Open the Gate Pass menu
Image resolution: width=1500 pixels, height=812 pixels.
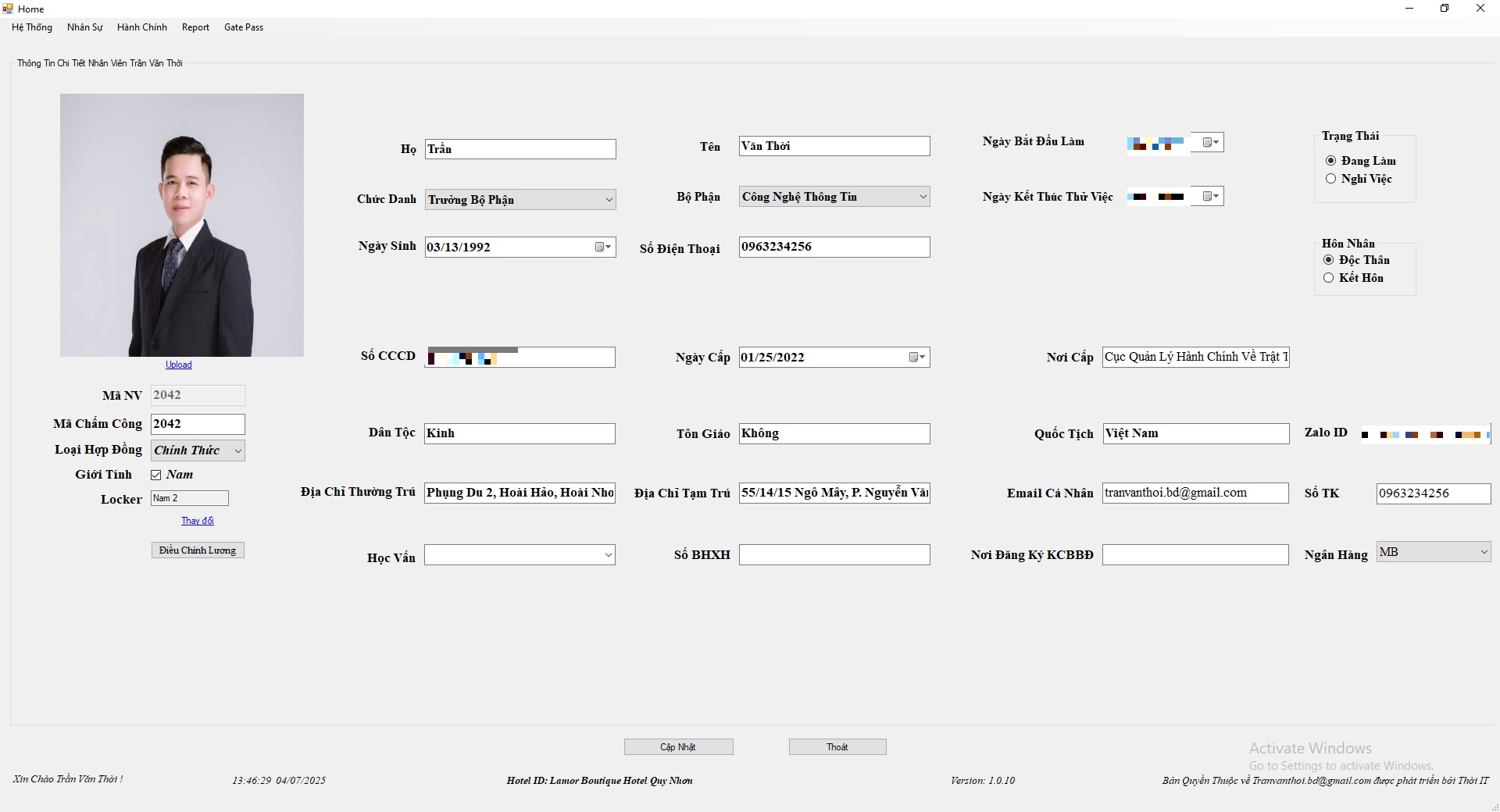(x=243, y=27)
